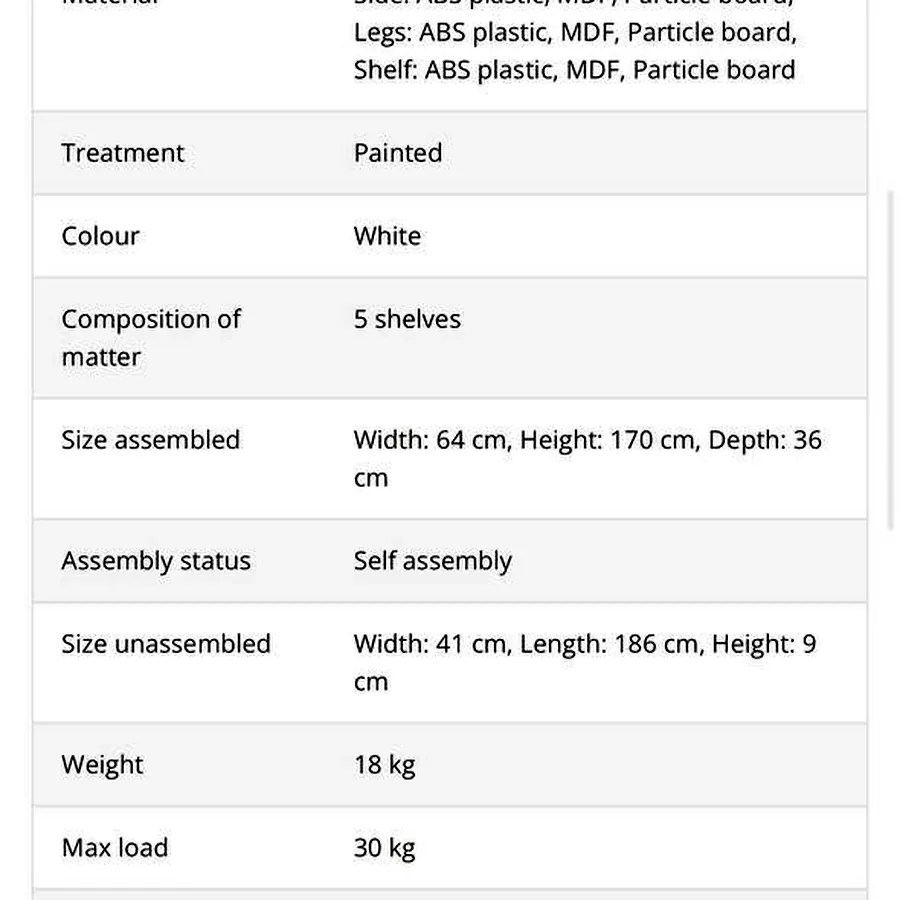Click the Shelf: ABS plastic material line
The width and height of the screenshot is (900, 900).
(x=575, y=70)
